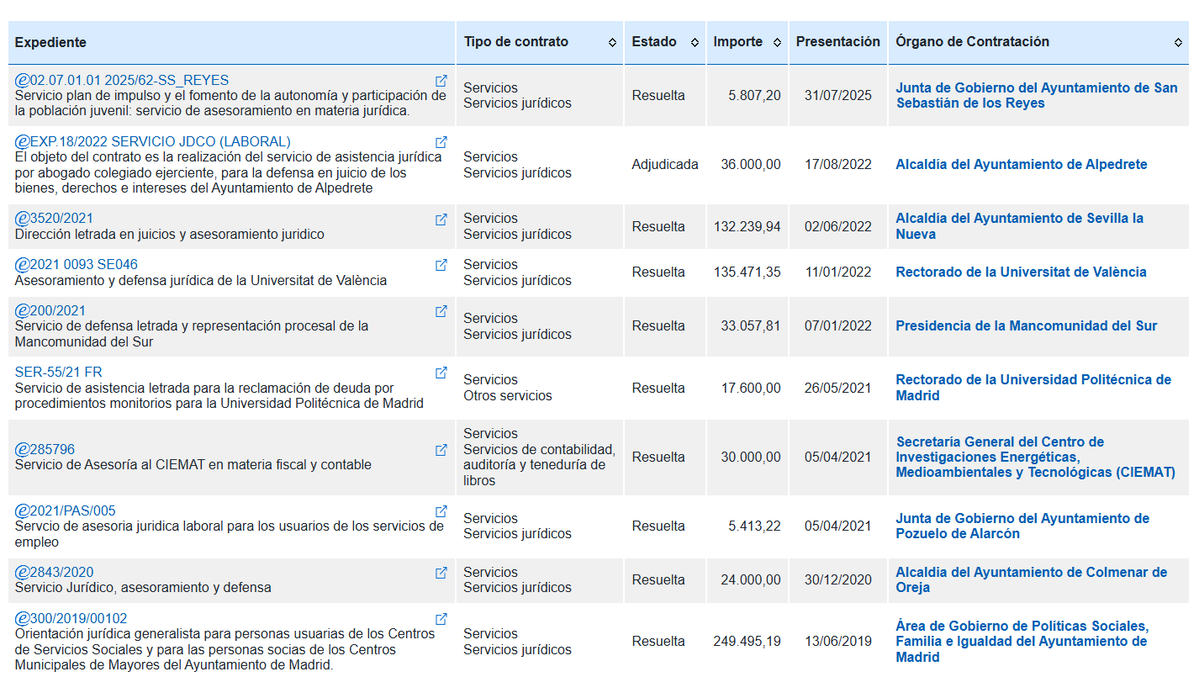Image resolution: width=1199 pixels, height=677 pixels.
Task: Open Presidencia de la Mancomunidad del Sur link
Action: pos(1026,326)
